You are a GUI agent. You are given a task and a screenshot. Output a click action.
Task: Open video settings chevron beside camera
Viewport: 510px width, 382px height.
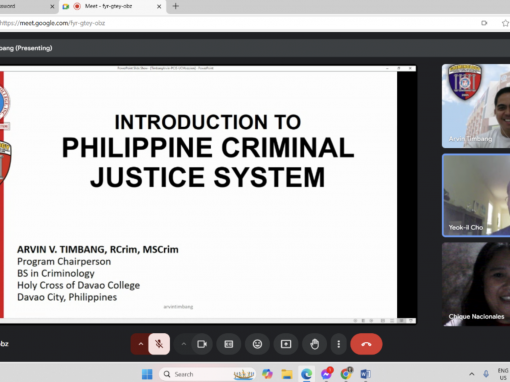tap(184, 344)
